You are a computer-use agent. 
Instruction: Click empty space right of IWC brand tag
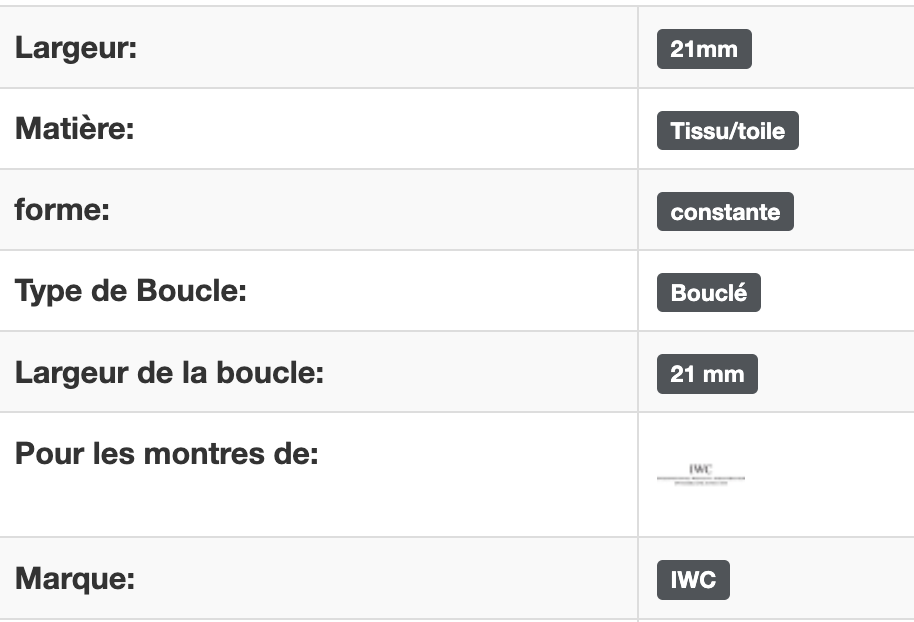point(822,580)
